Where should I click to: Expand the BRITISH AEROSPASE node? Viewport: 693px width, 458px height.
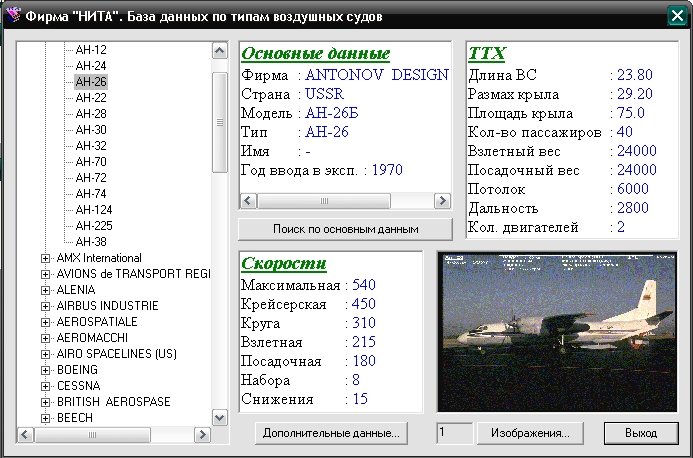pos(45,402)
